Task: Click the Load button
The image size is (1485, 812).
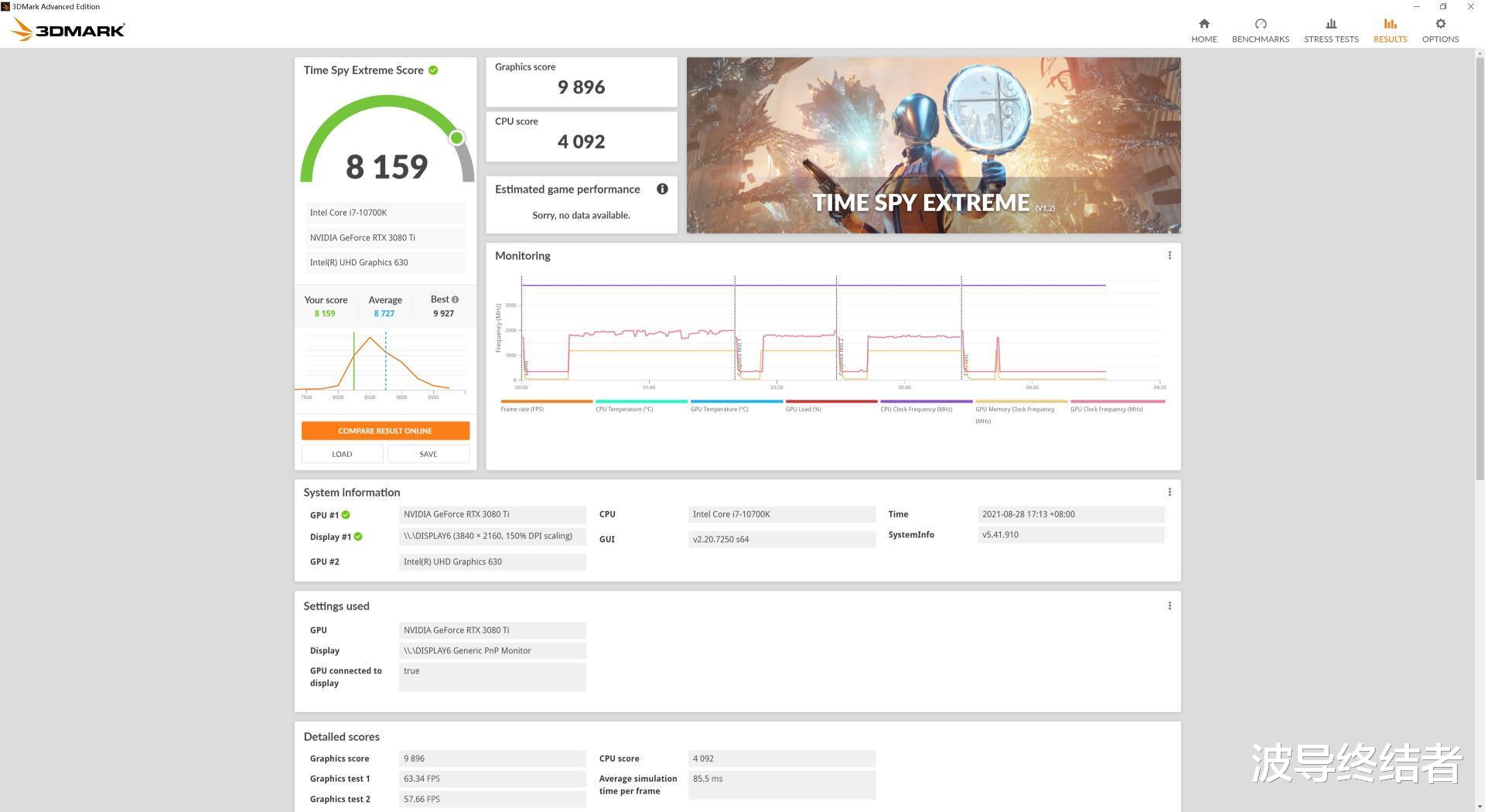Action: (x=342, y=454)
